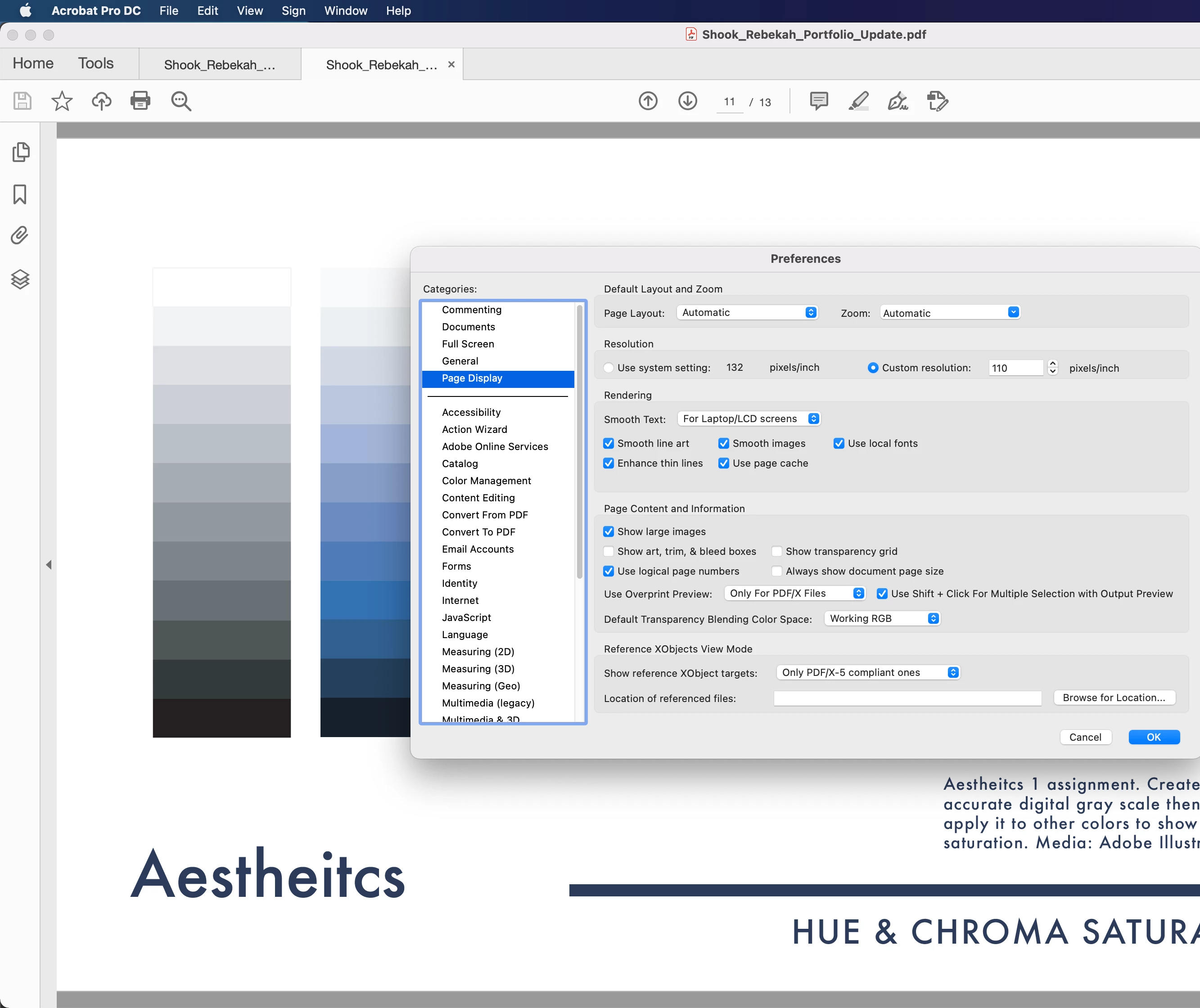1200x1008 pixels.
Task: Open the Page Layout dropdown
Action: click(x=747, y=313)
